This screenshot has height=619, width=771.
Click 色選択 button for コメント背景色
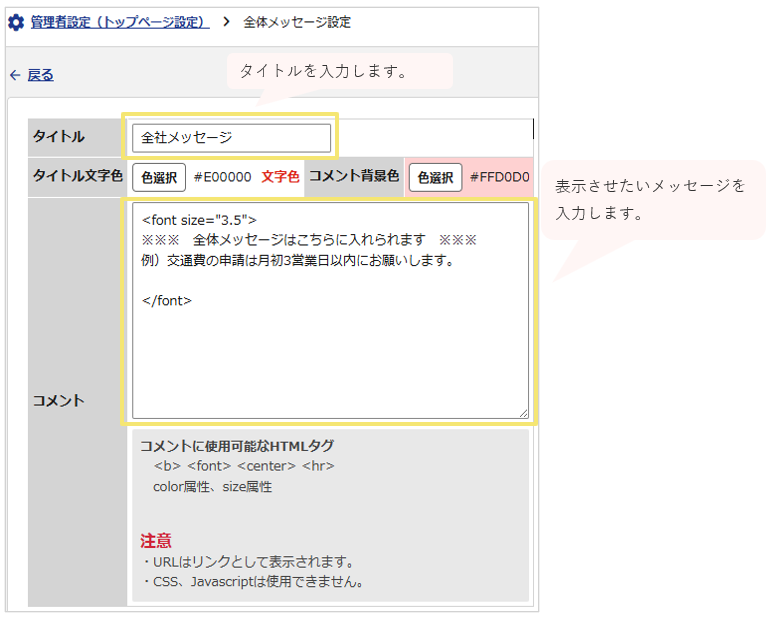(x=435, y=177)
